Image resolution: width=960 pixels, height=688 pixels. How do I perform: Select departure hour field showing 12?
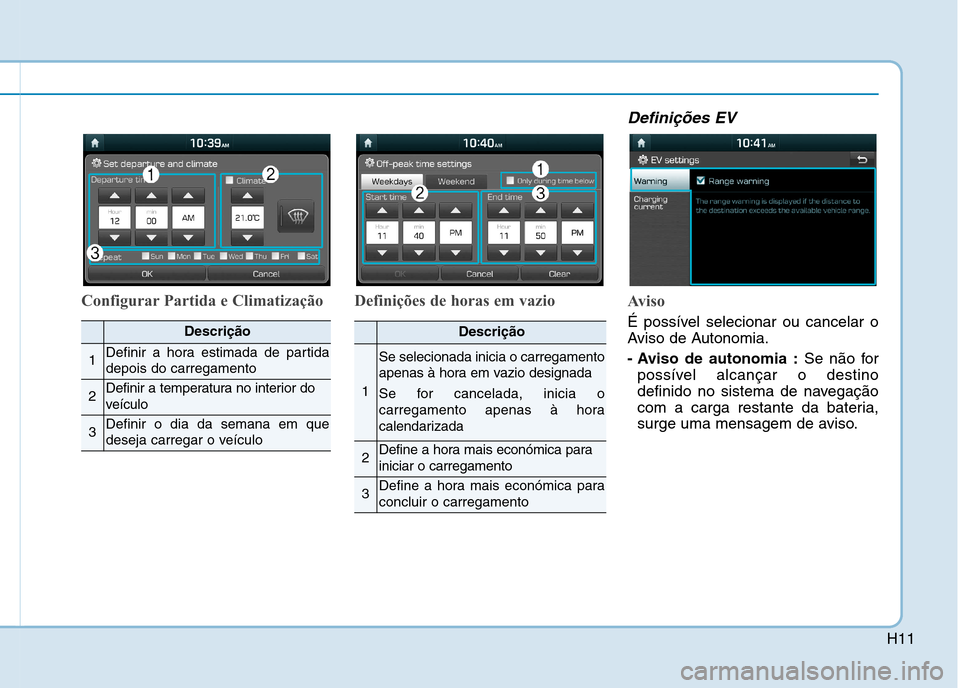tap(114, 217)
